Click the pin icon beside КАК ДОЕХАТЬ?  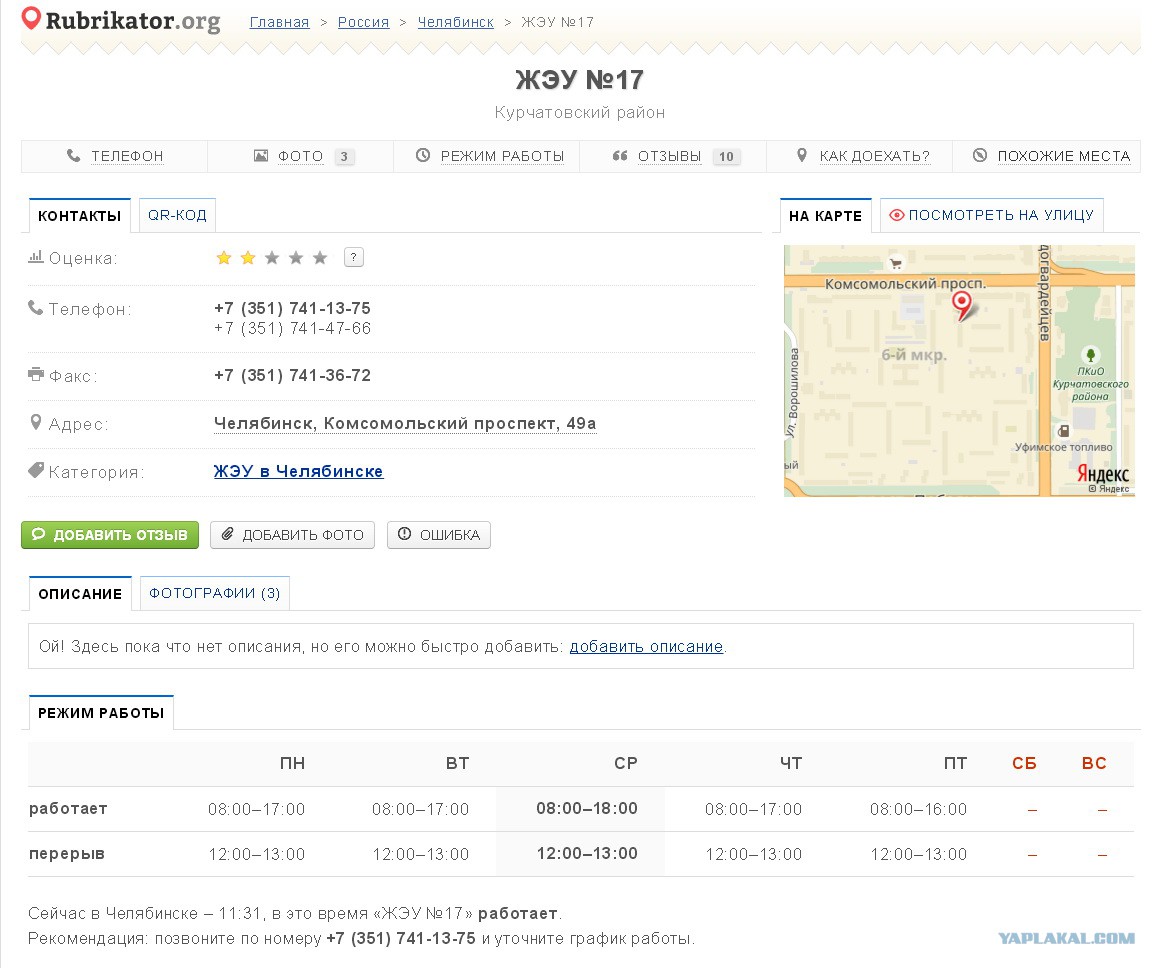[x=802, y=156]
